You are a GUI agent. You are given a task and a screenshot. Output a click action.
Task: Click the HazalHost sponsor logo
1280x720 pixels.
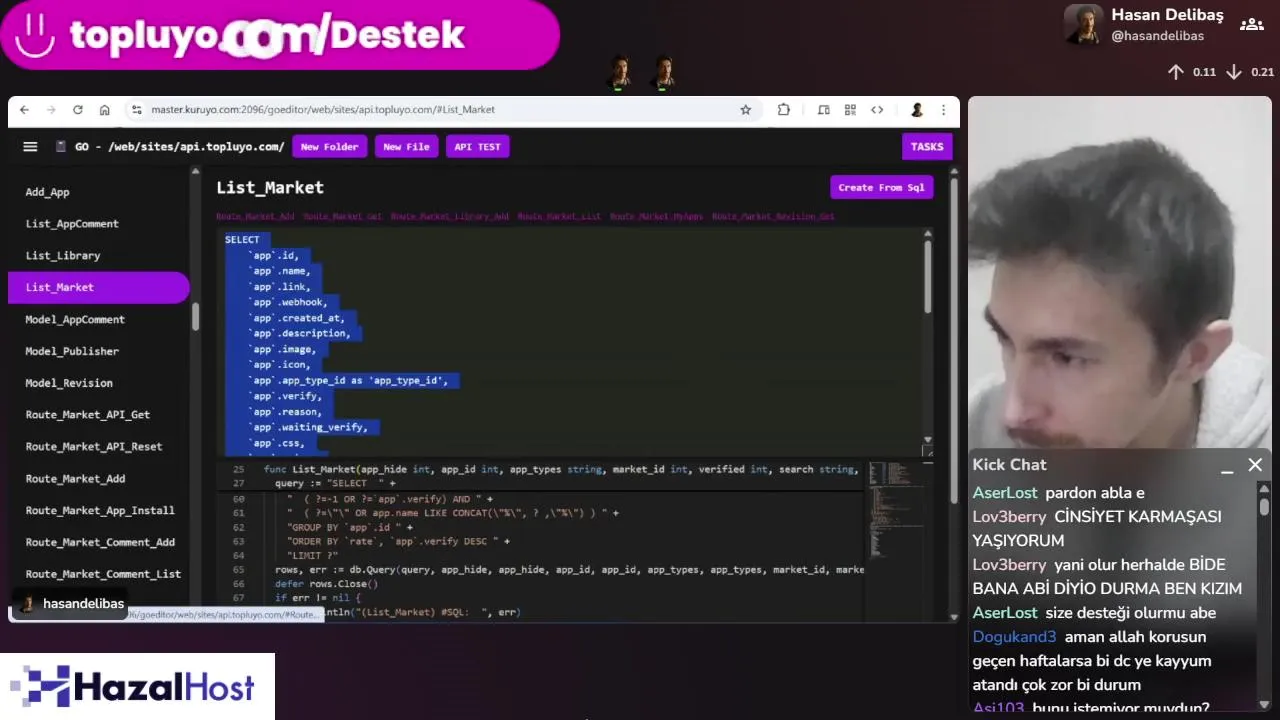[x=137, y=687]
